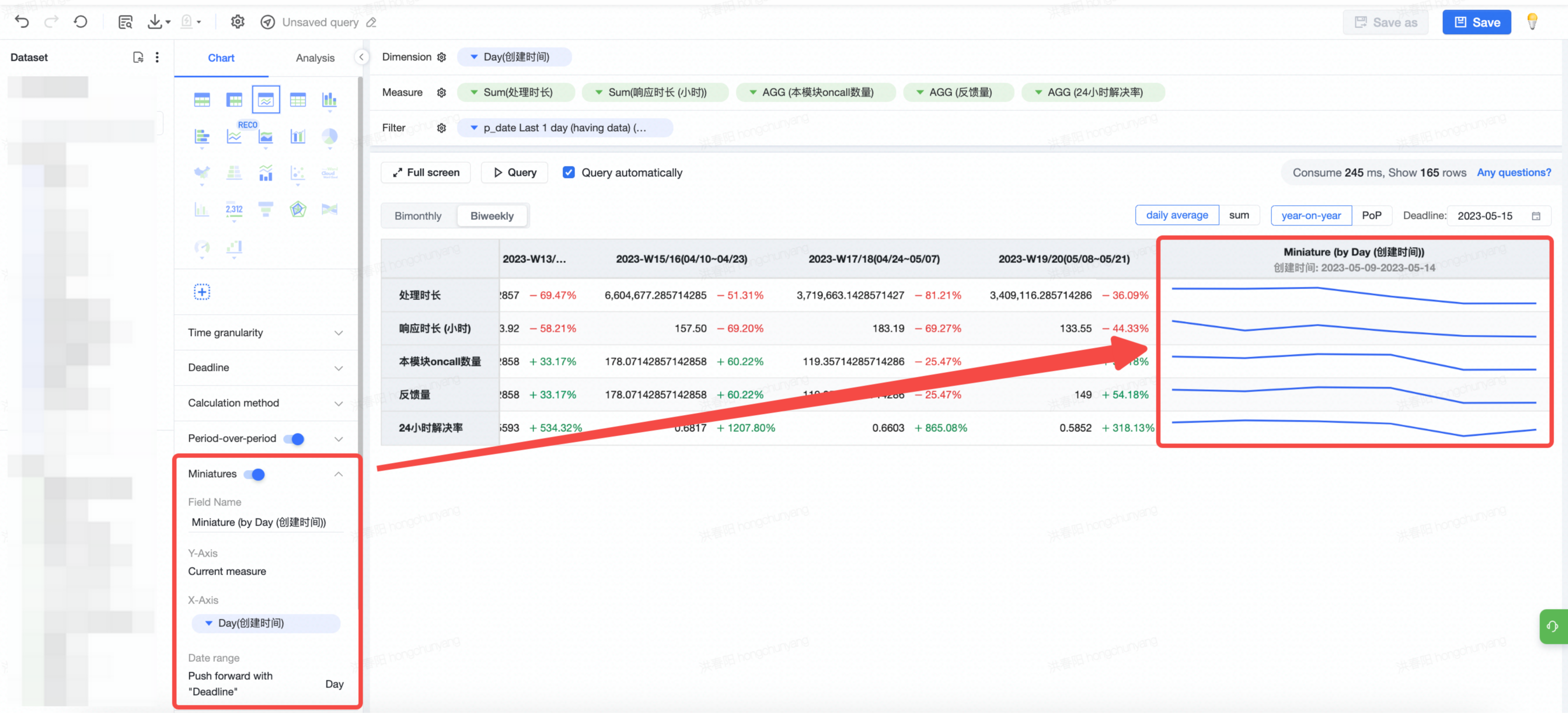Toggle the Period-over-period switch
Screen dimensions: 1568x713
click(294, 438)
